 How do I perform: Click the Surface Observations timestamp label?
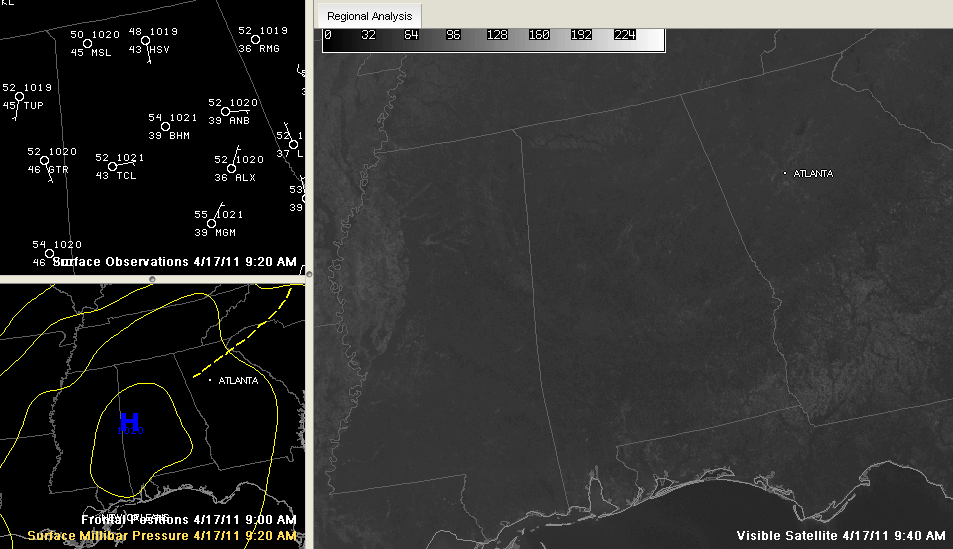coord(174,262)
